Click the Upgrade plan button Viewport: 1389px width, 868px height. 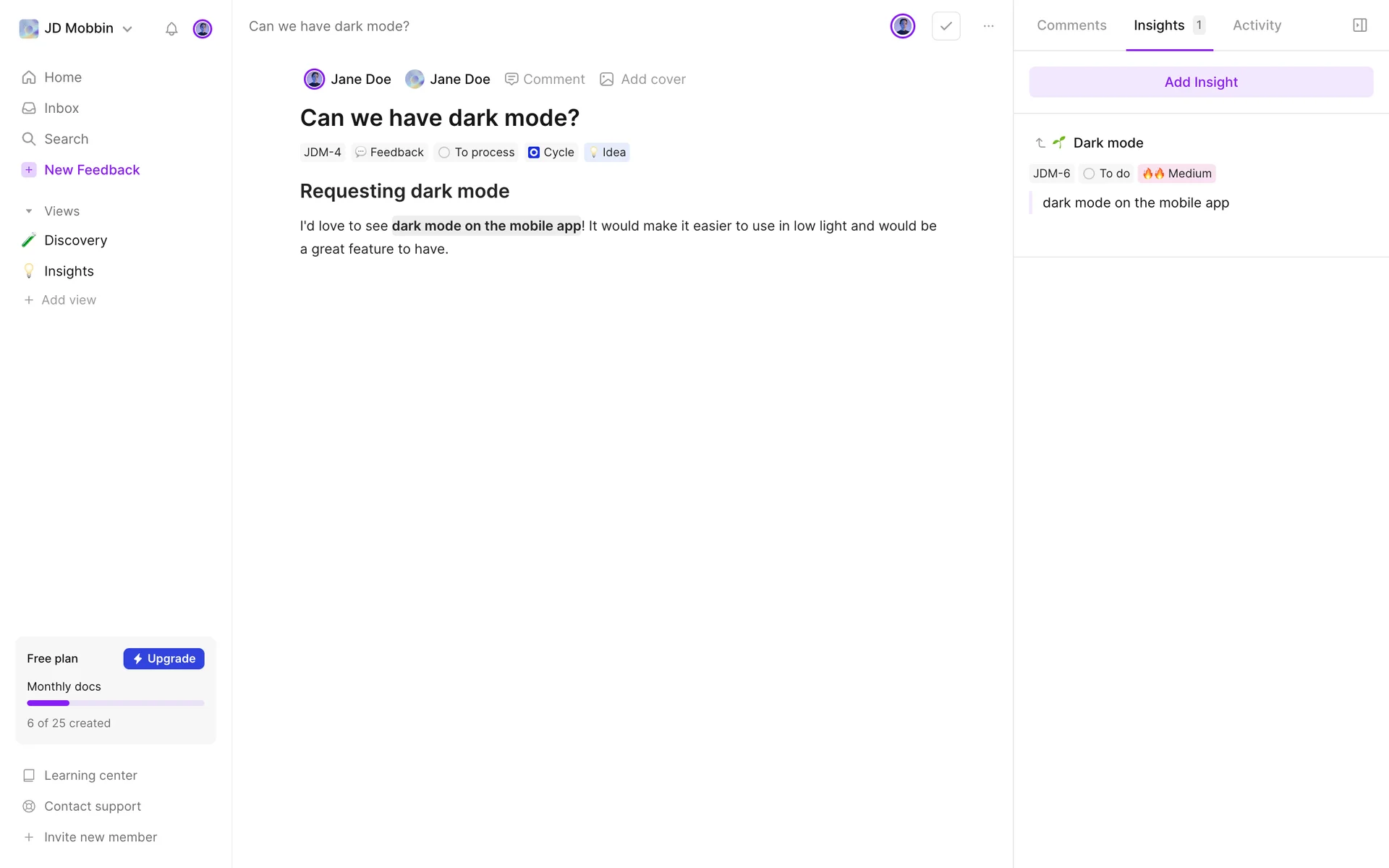[x=163, y=658]
